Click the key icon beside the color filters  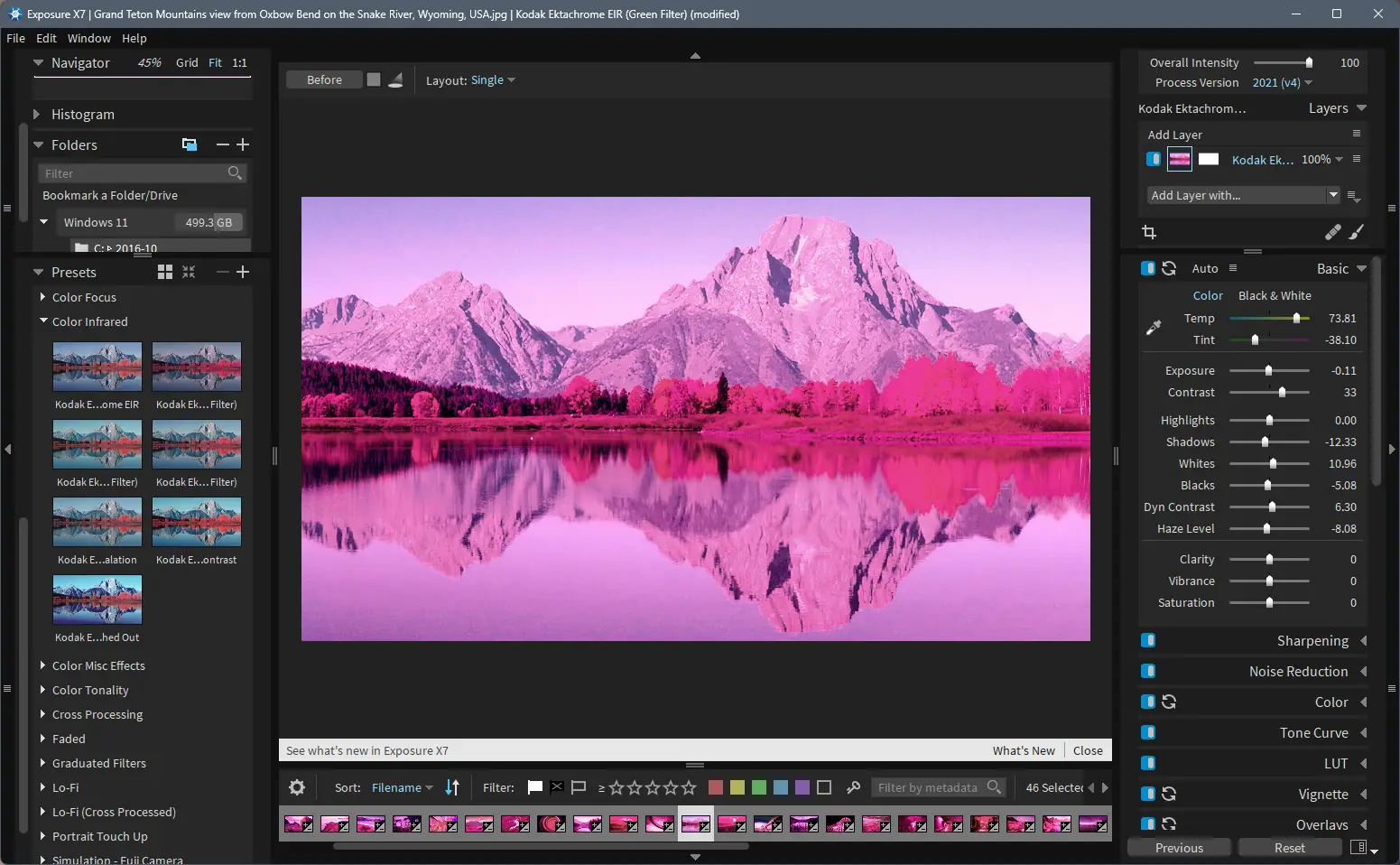point(853,787)
